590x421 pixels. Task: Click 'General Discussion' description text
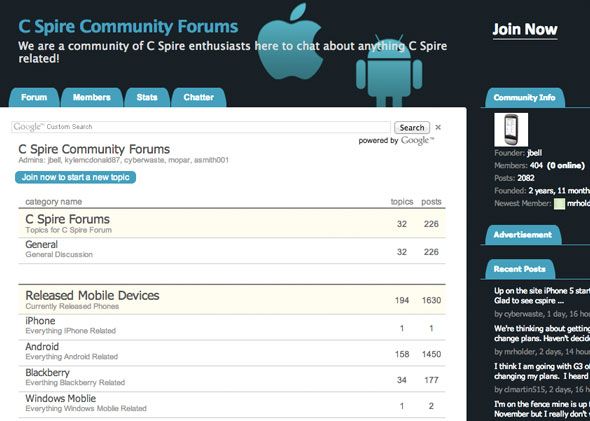click(59, 255)
